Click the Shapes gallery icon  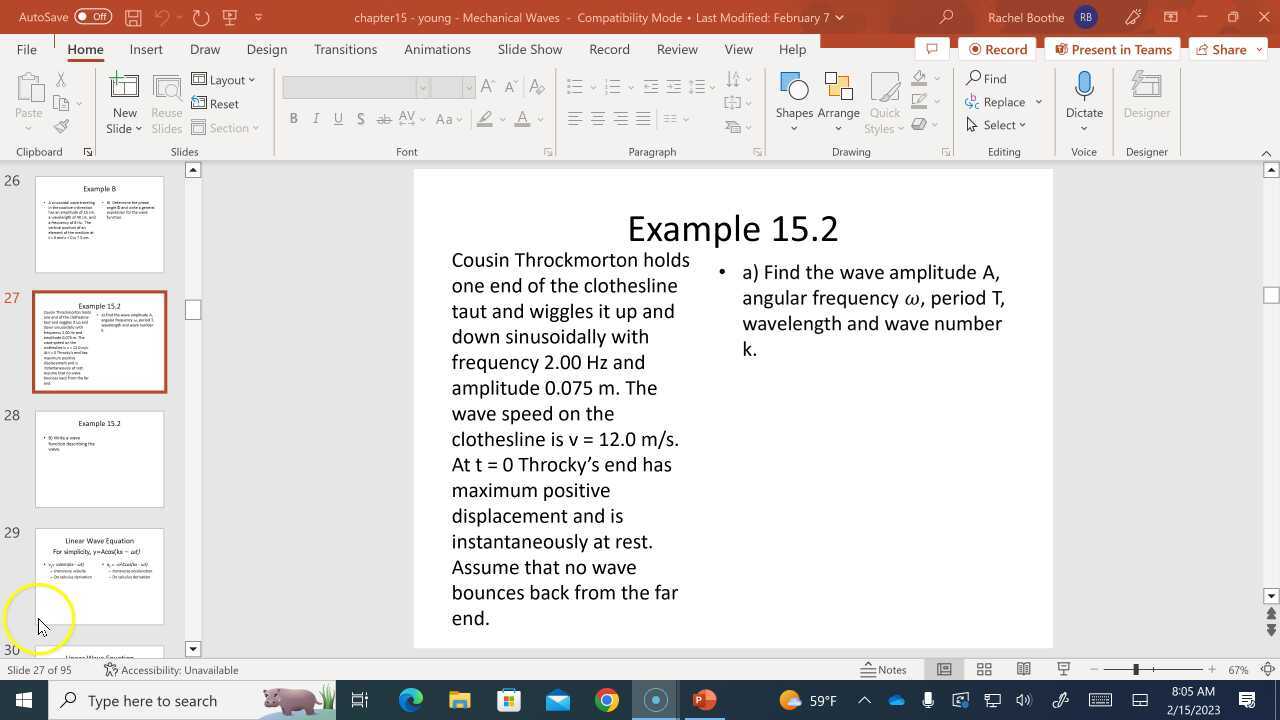point(794,89)
